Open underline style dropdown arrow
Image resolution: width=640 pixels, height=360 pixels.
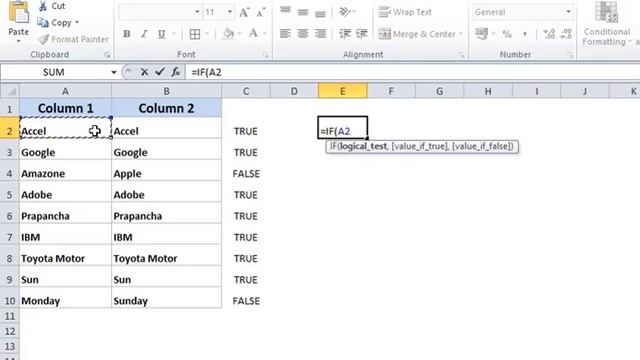[x=174, y=34]
